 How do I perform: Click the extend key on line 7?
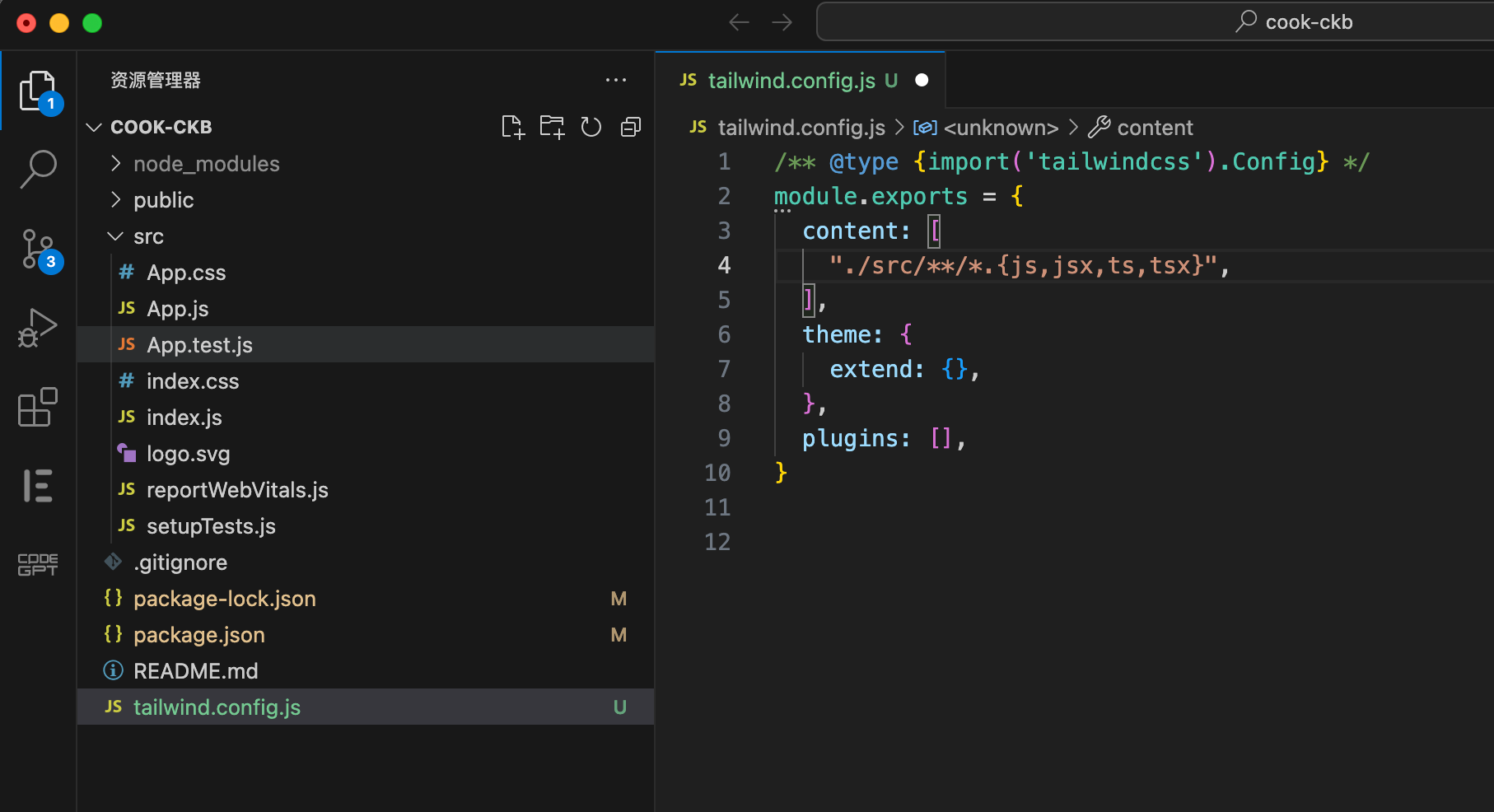871,369
